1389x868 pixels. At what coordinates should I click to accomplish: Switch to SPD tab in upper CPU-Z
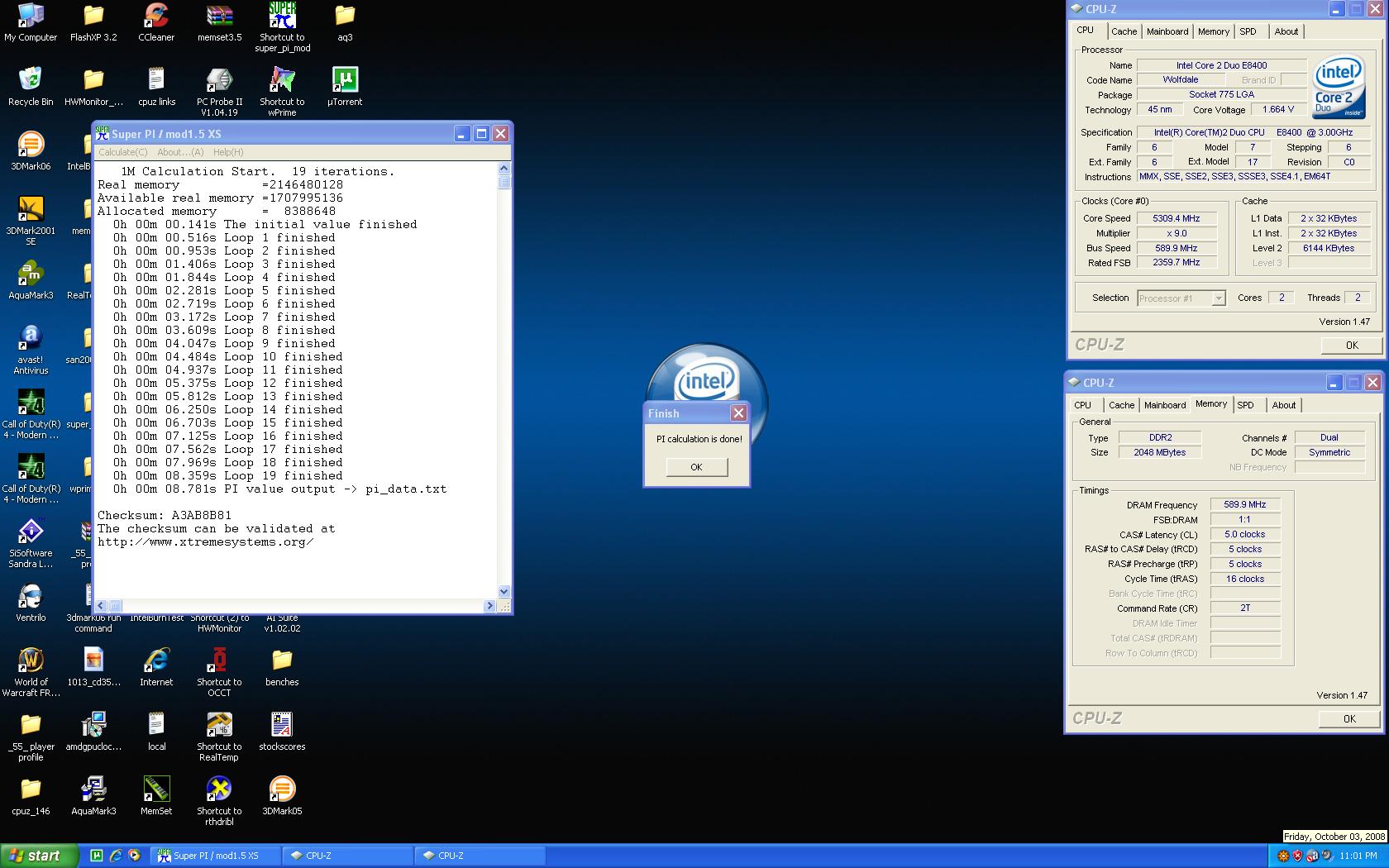click(1248, 31)
